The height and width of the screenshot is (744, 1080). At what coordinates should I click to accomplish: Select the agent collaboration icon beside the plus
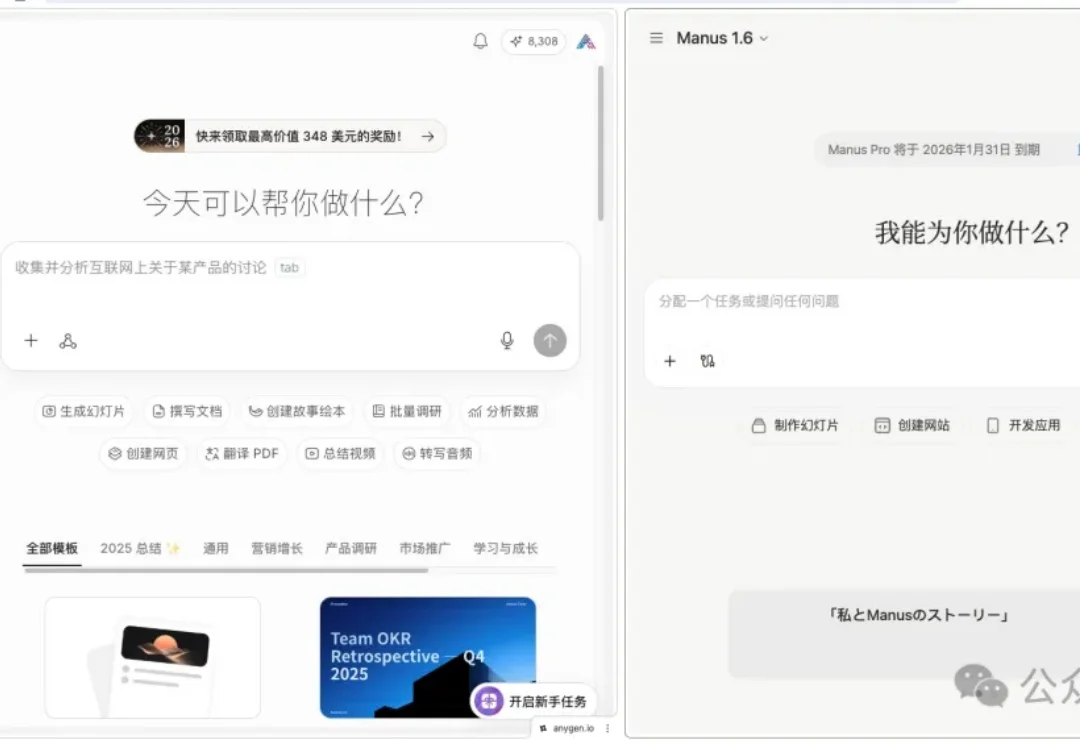pyautogui.click(x=68, y=341)
